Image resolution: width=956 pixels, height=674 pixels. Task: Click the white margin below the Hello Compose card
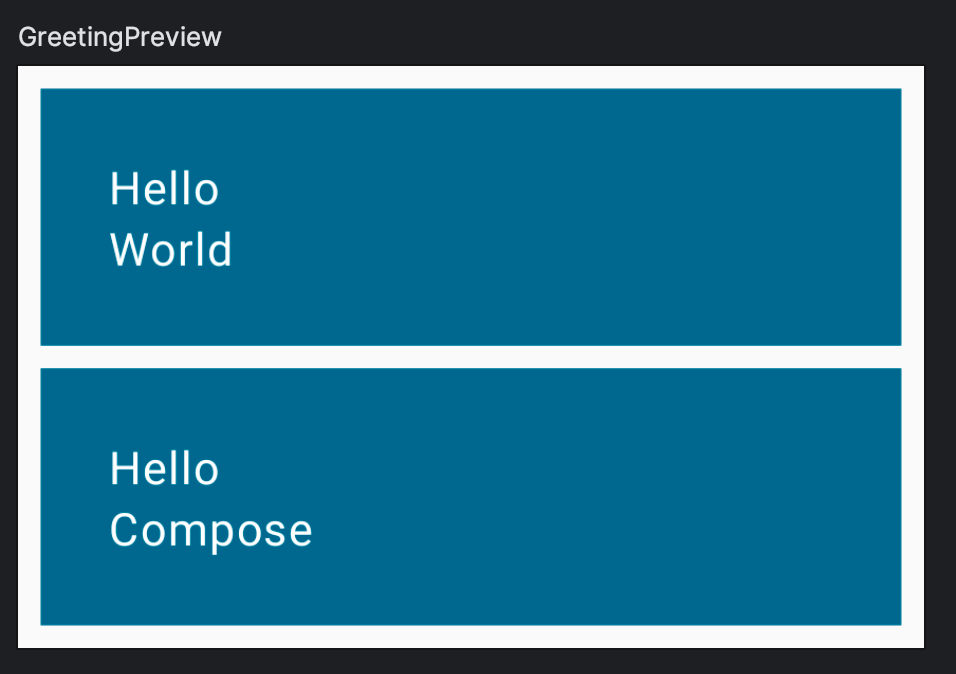click(x=470, y=636)
